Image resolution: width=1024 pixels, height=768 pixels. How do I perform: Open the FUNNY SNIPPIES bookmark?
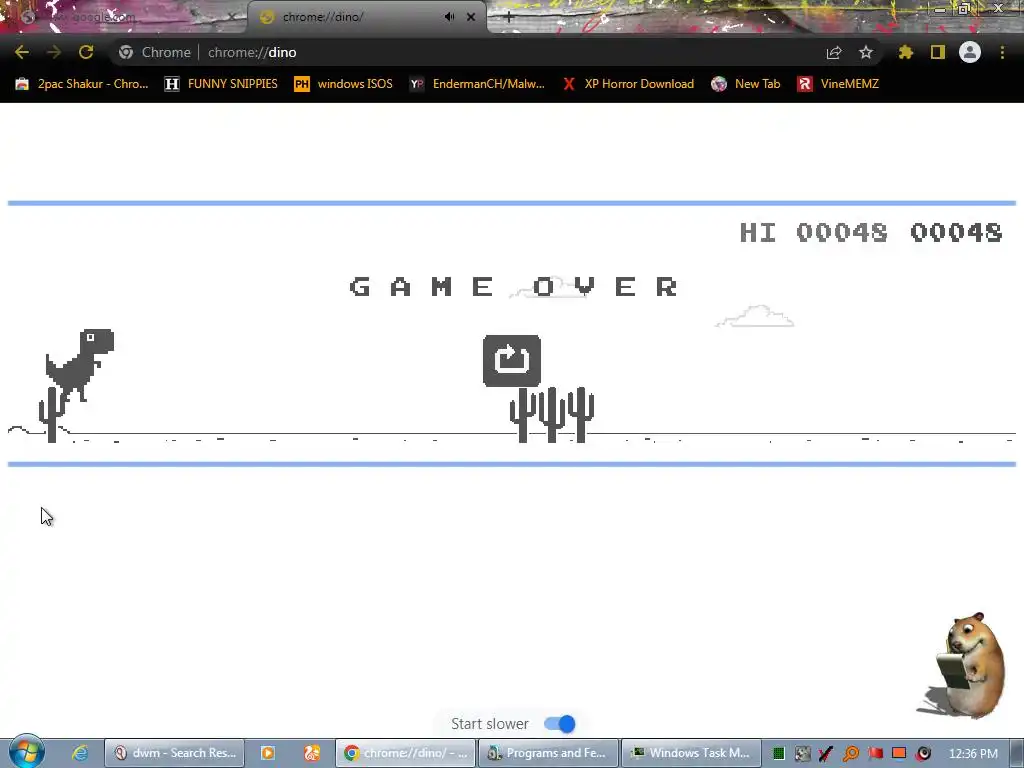(x=221, y=84)
